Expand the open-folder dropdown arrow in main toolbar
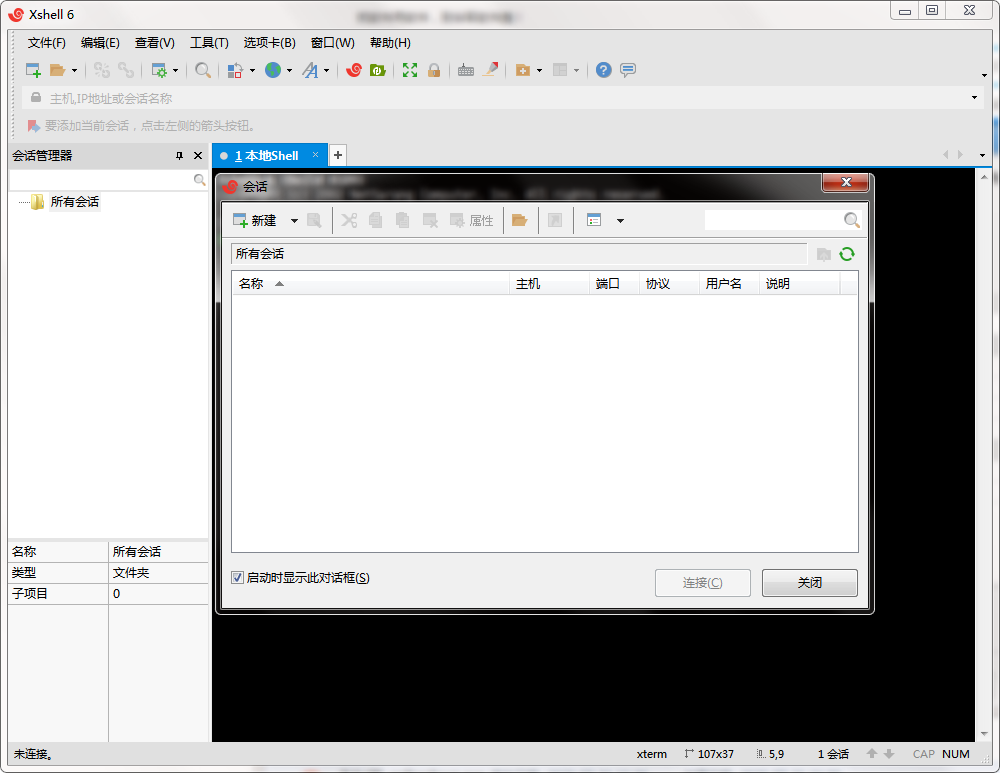1000x773 pixels. coord(74,70)
